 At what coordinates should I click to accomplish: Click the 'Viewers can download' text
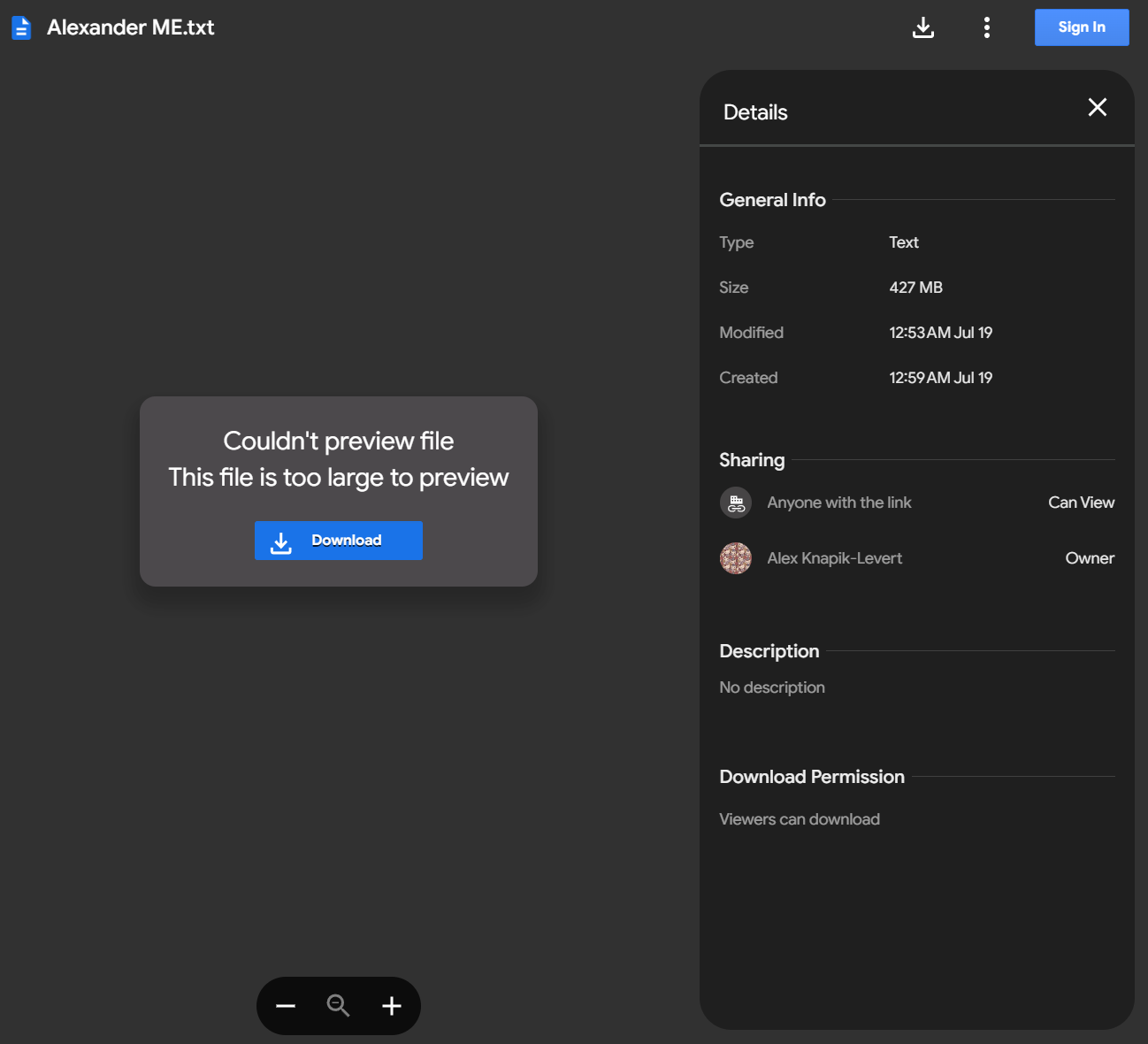[x=800, y=819]
